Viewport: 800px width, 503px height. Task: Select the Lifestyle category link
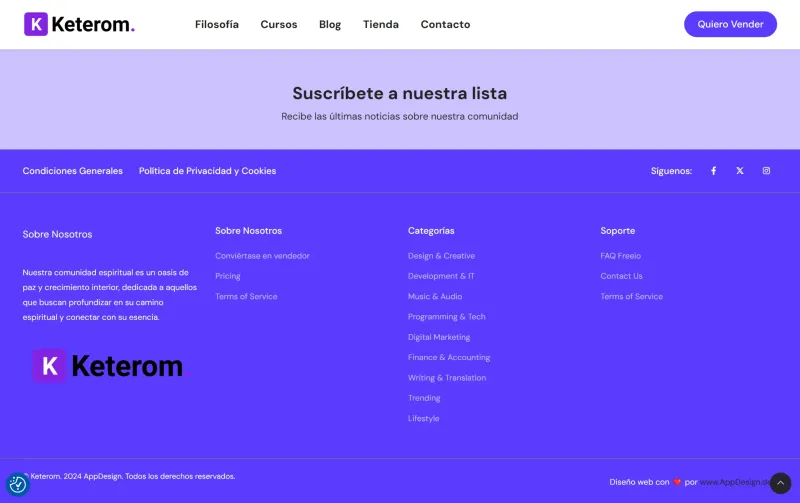(x=423, y=418)
